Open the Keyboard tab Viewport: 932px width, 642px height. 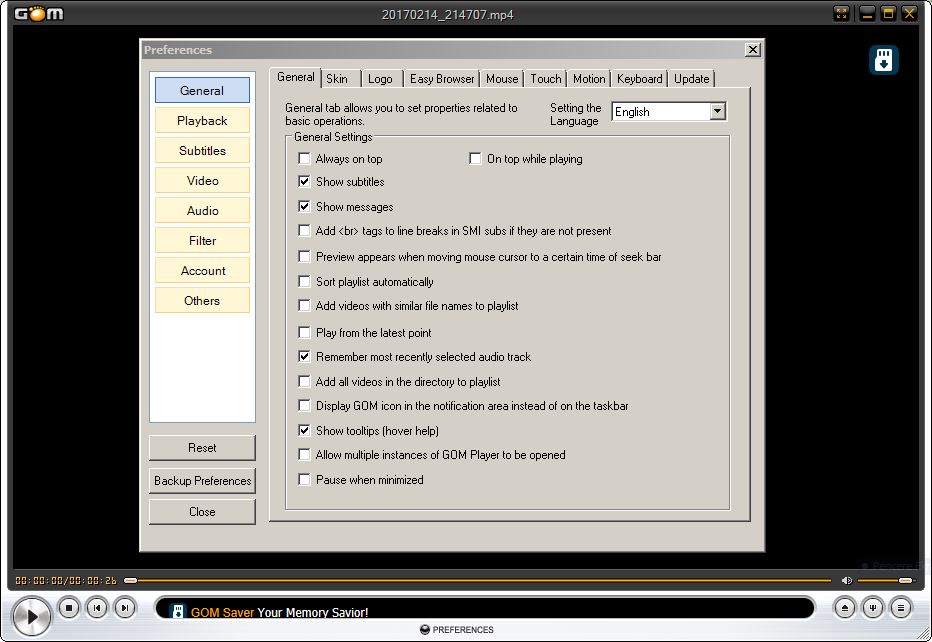click(x=639, y=78)
